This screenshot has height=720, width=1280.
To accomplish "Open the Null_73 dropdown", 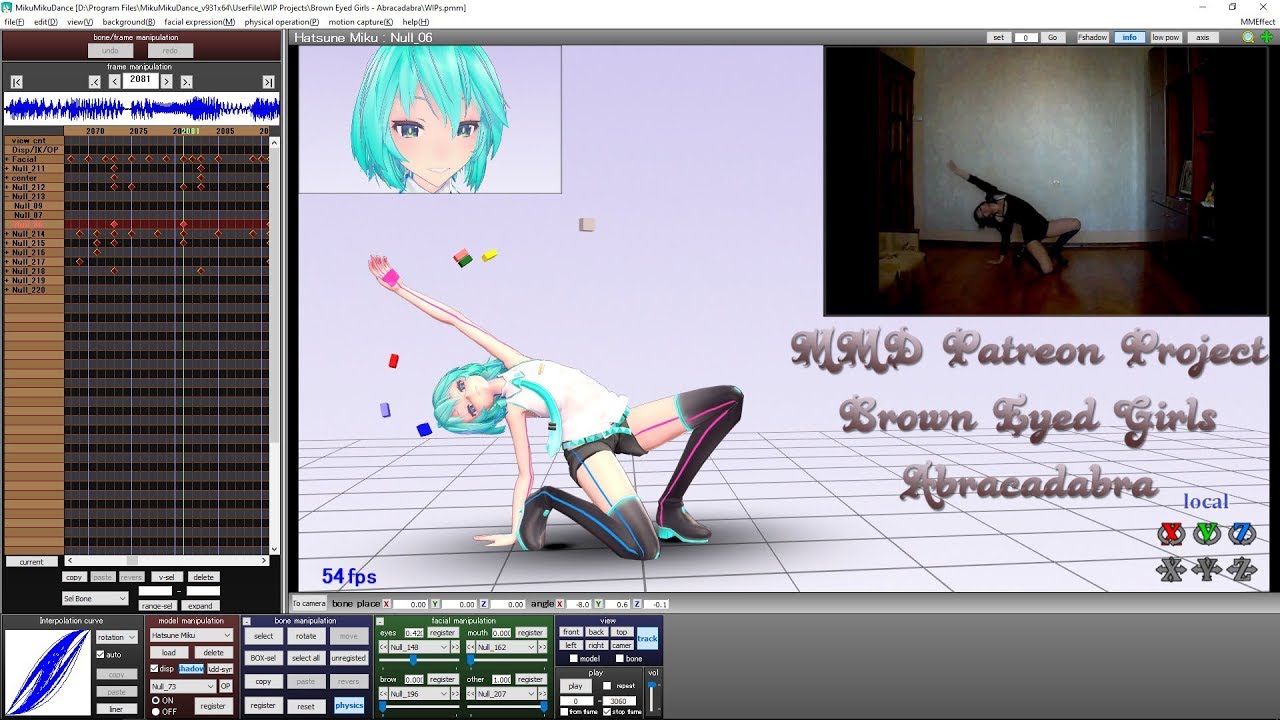I will 183,686.
